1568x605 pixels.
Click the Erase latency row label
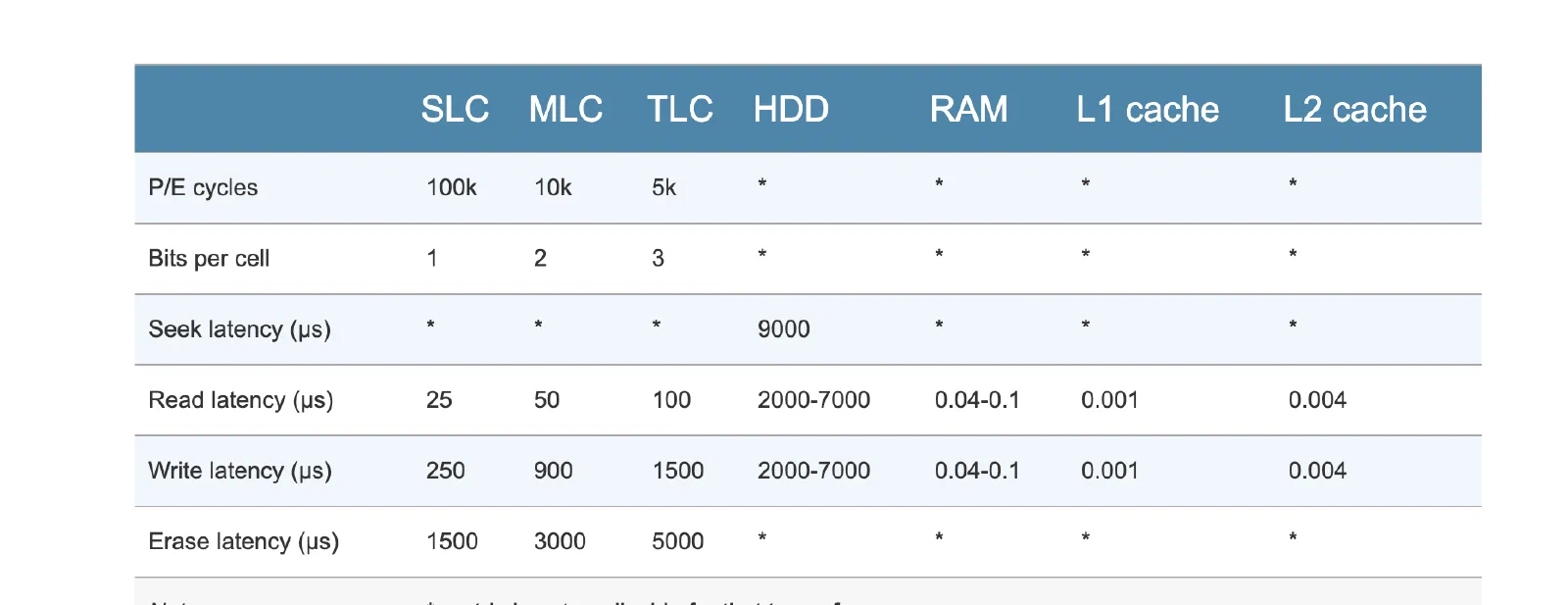243,541
